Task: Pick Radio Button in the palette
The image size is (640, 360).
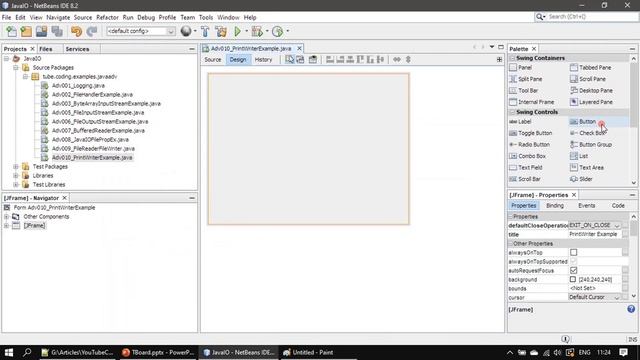Action: [x=530, y=144]
